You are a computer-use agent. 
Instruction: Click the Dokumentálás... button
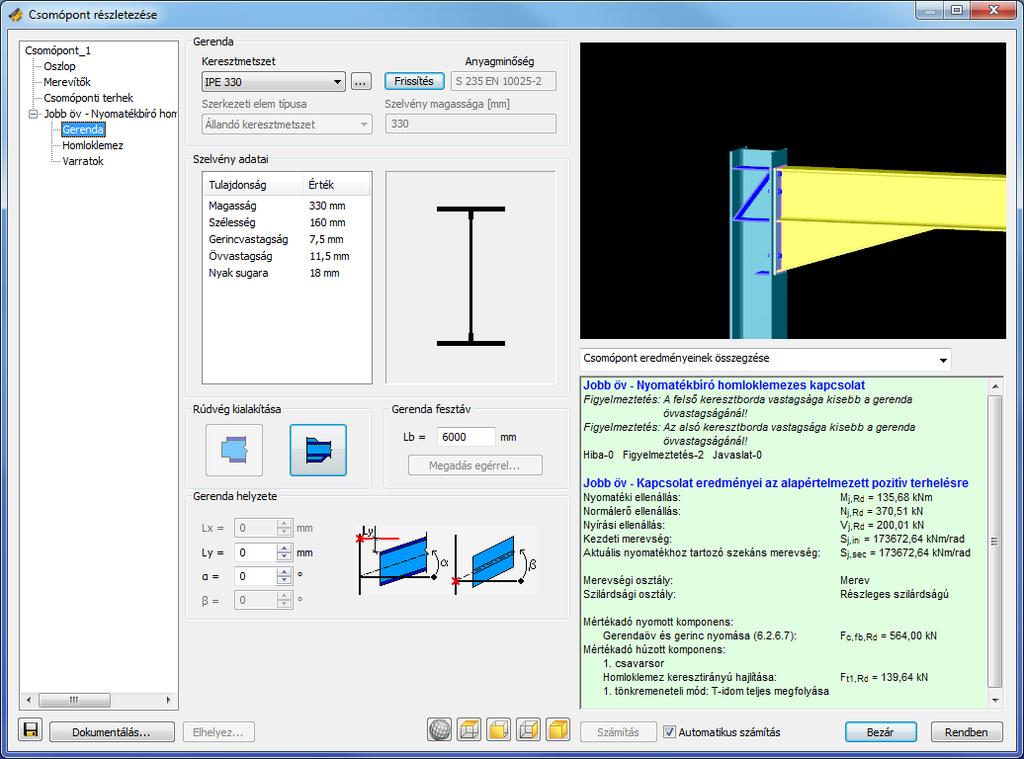click(x=112, y=732)
